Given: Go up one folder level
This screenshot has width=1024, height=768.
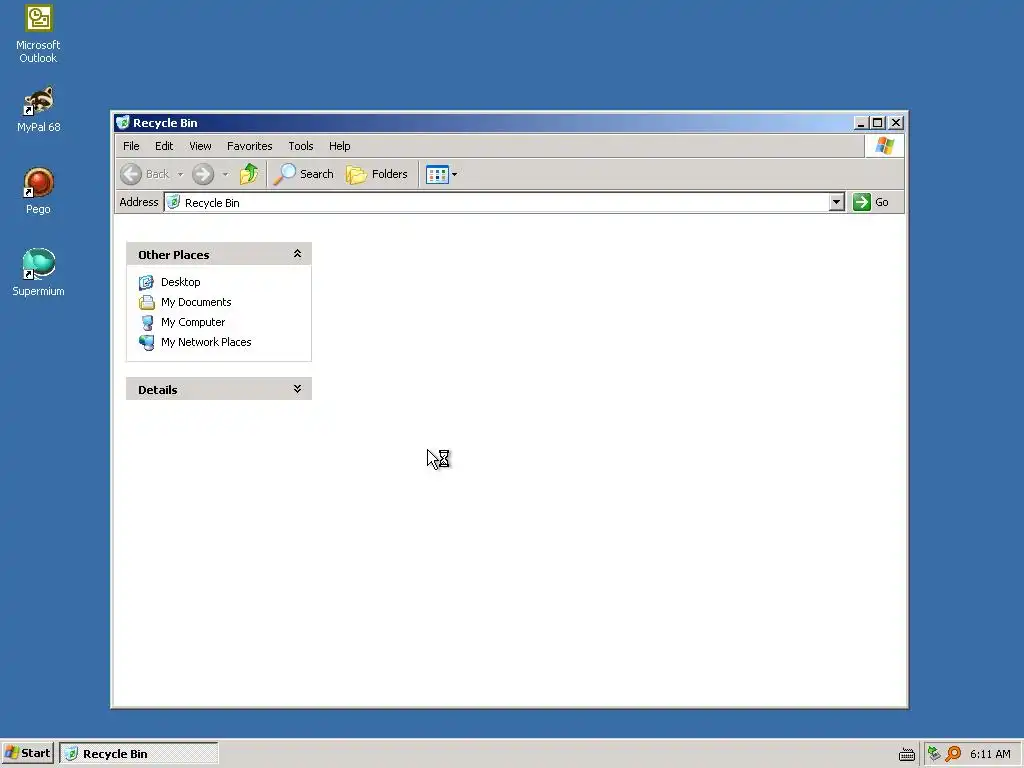Looking at the screenshot, I should pyautogui.click(x=249, y=174).
